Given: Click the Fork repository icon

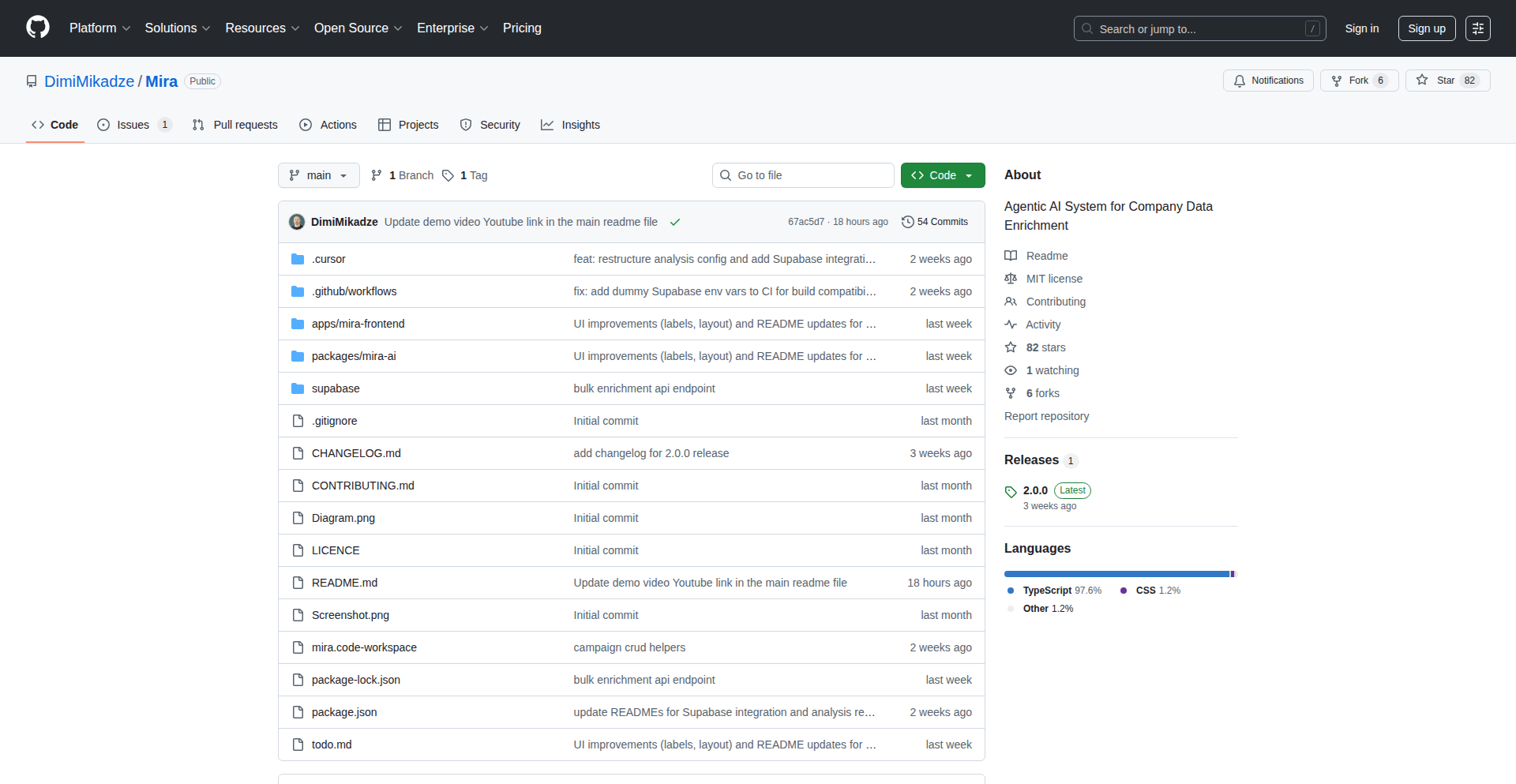Looking at the screenshot, I should coord(1337,81).
